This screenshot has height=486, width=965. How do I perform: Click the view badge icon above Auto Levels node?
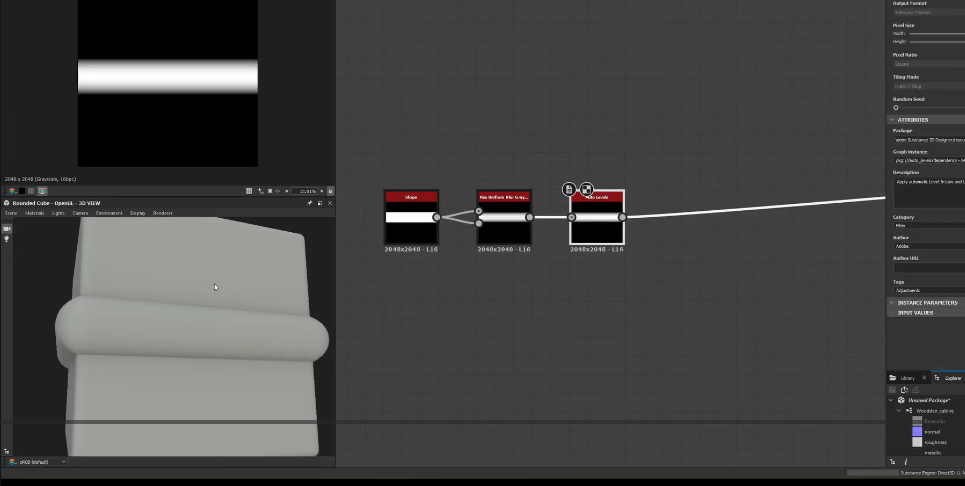(587, 189)
